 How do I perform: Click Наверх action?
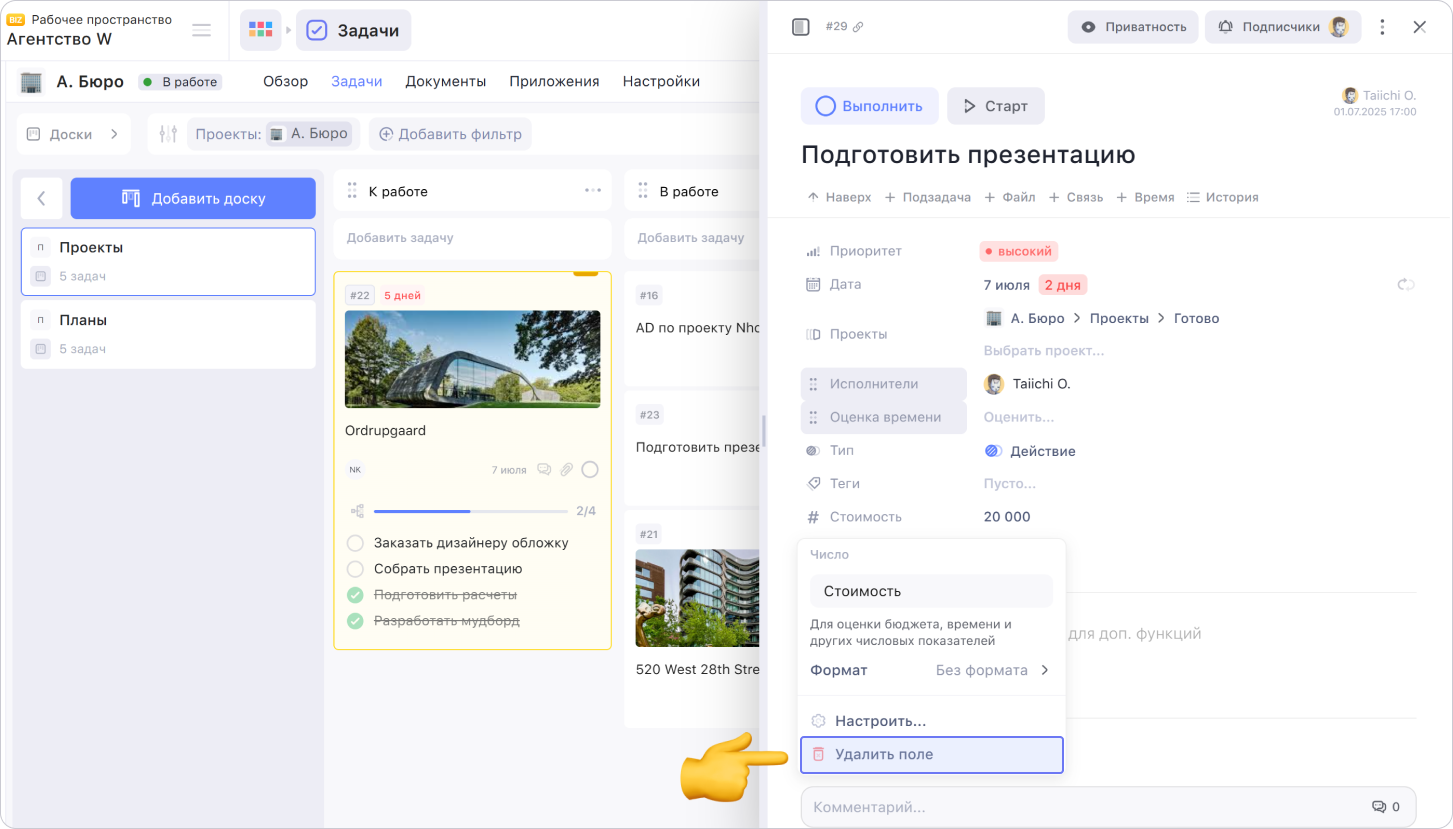click(839, 197)
